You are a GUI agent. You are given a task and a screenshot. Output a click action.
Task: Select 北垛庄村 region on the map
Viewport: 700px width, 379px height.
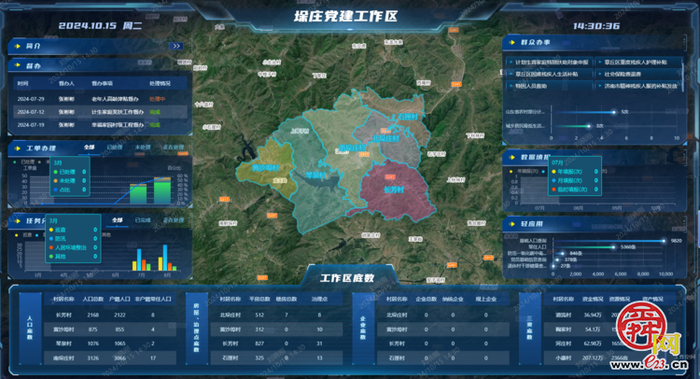[386, 138]
